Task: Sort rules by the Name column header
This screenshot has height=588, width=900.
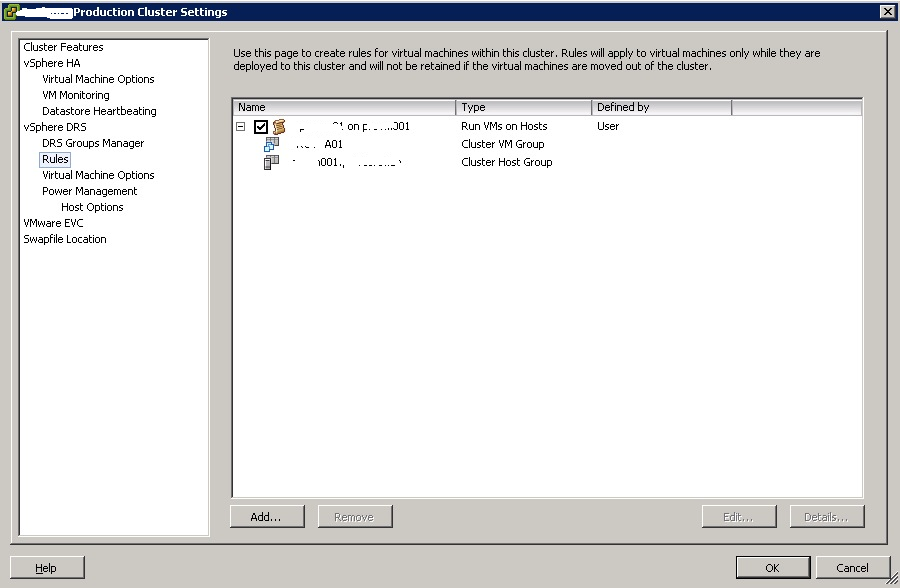Action: [x=344, y=107]
